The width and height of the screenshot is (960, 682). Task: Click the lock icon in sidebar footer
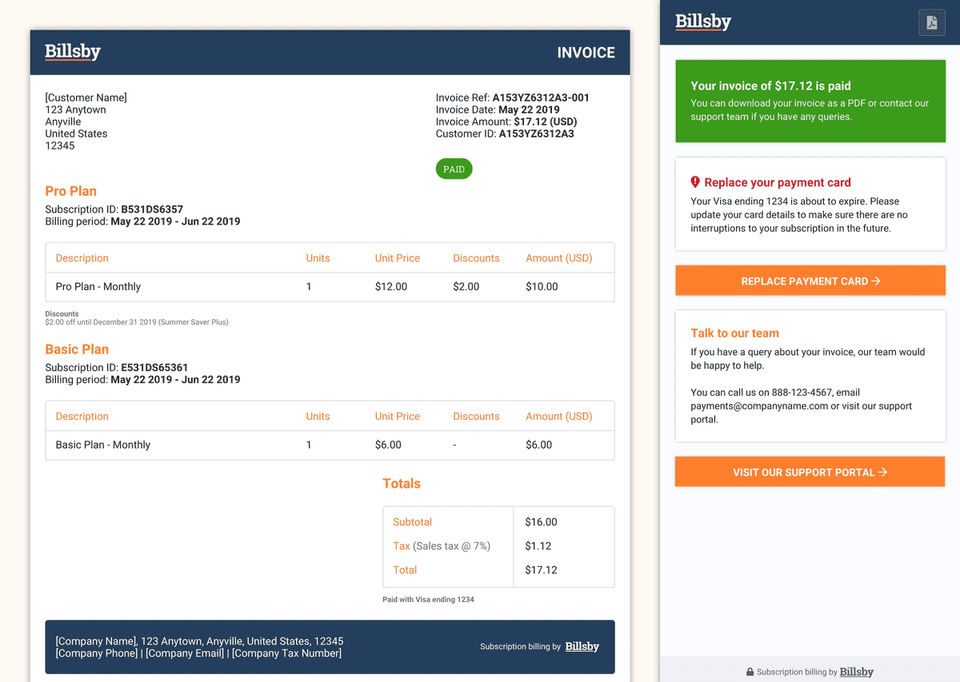(750, 672)
